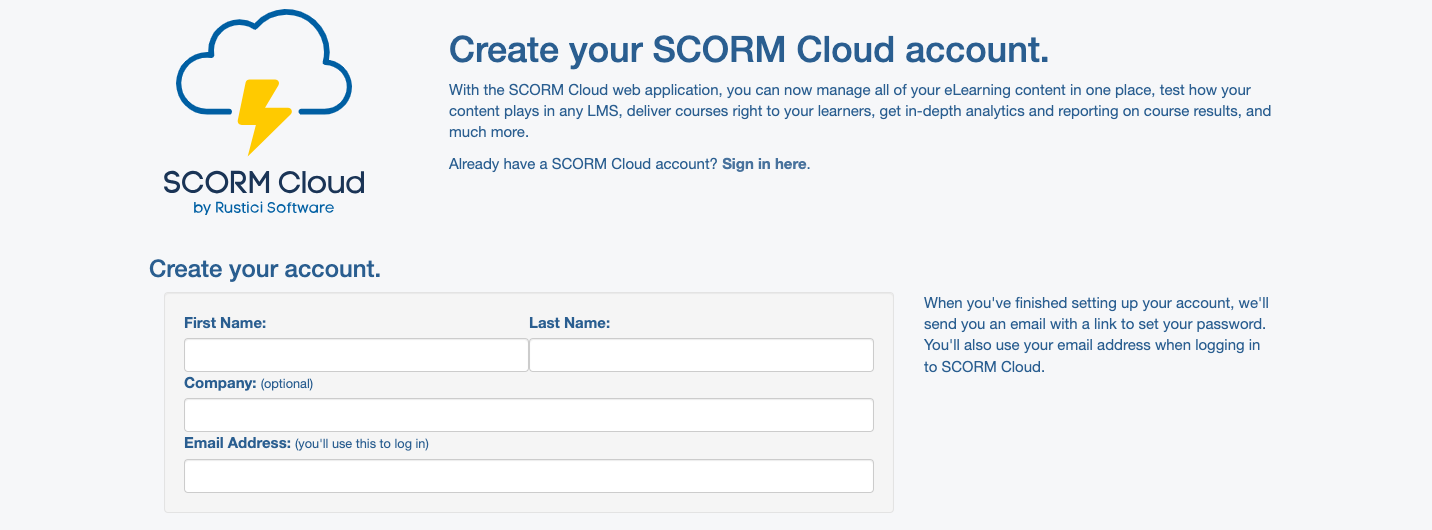Click the 'With the SCORM Cloud web application' paragraph
Image resolution: width=1432 pixels, height=530 pixels.
[860, 111]
